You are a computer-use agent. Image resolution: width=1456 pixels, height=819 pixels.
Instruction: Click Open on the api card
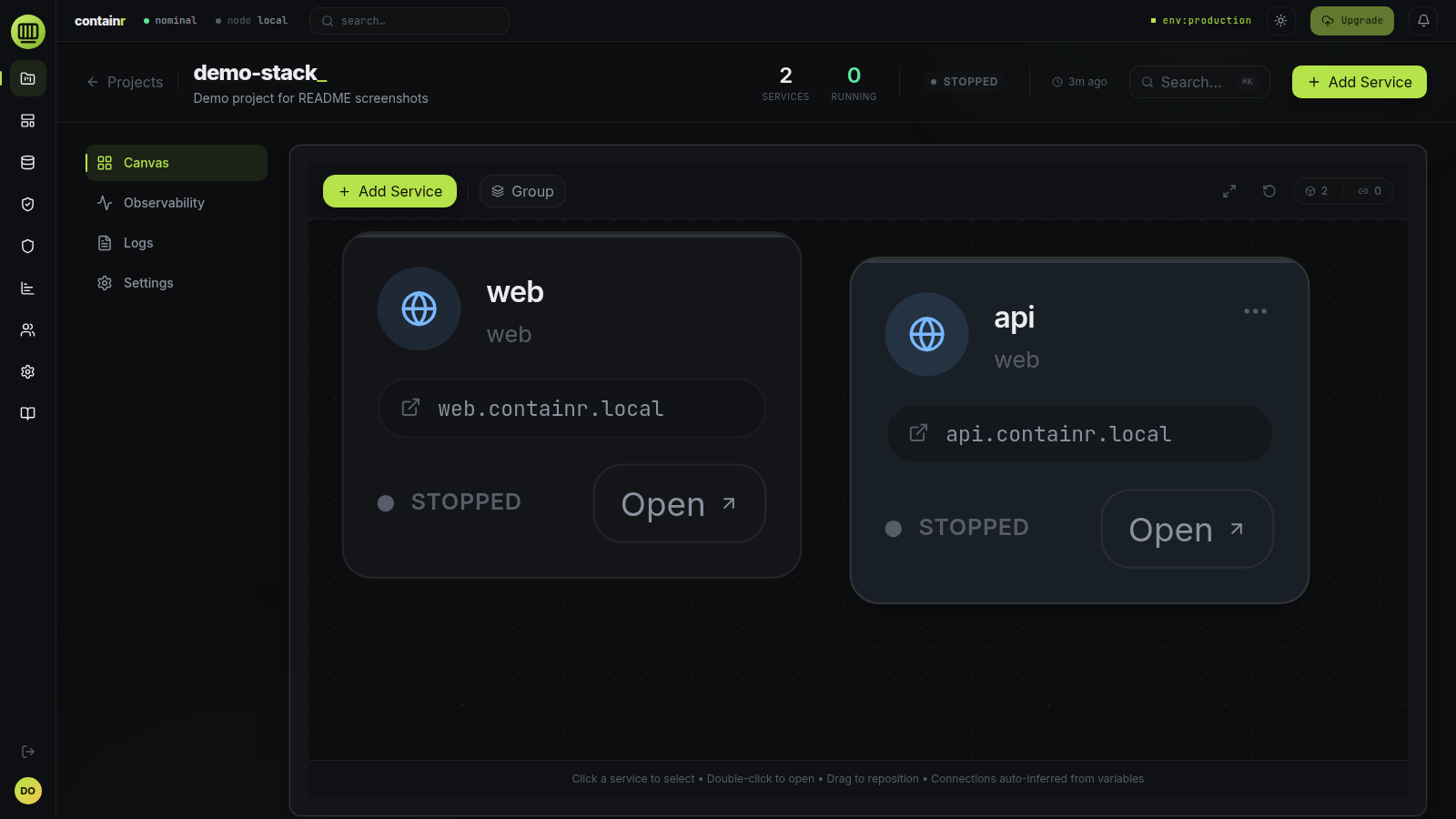pyautogui.click(x=1188, y=529)
